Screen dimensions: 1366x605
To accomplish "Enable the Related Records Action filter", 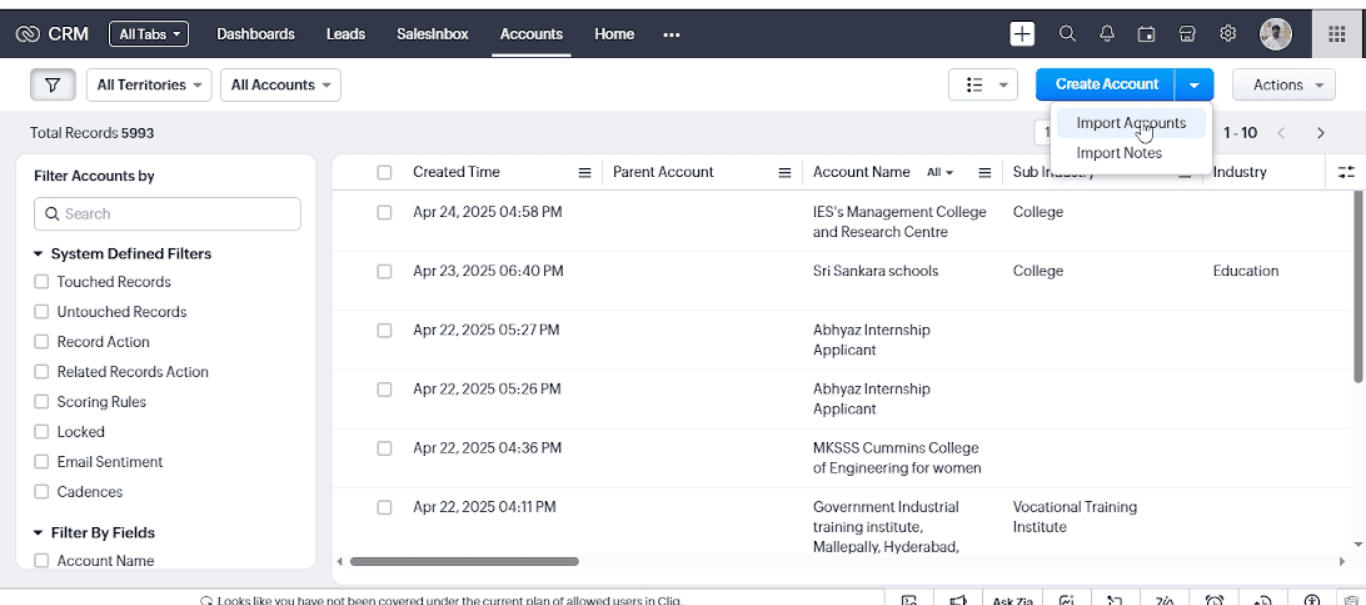I will tap(41, 372).
